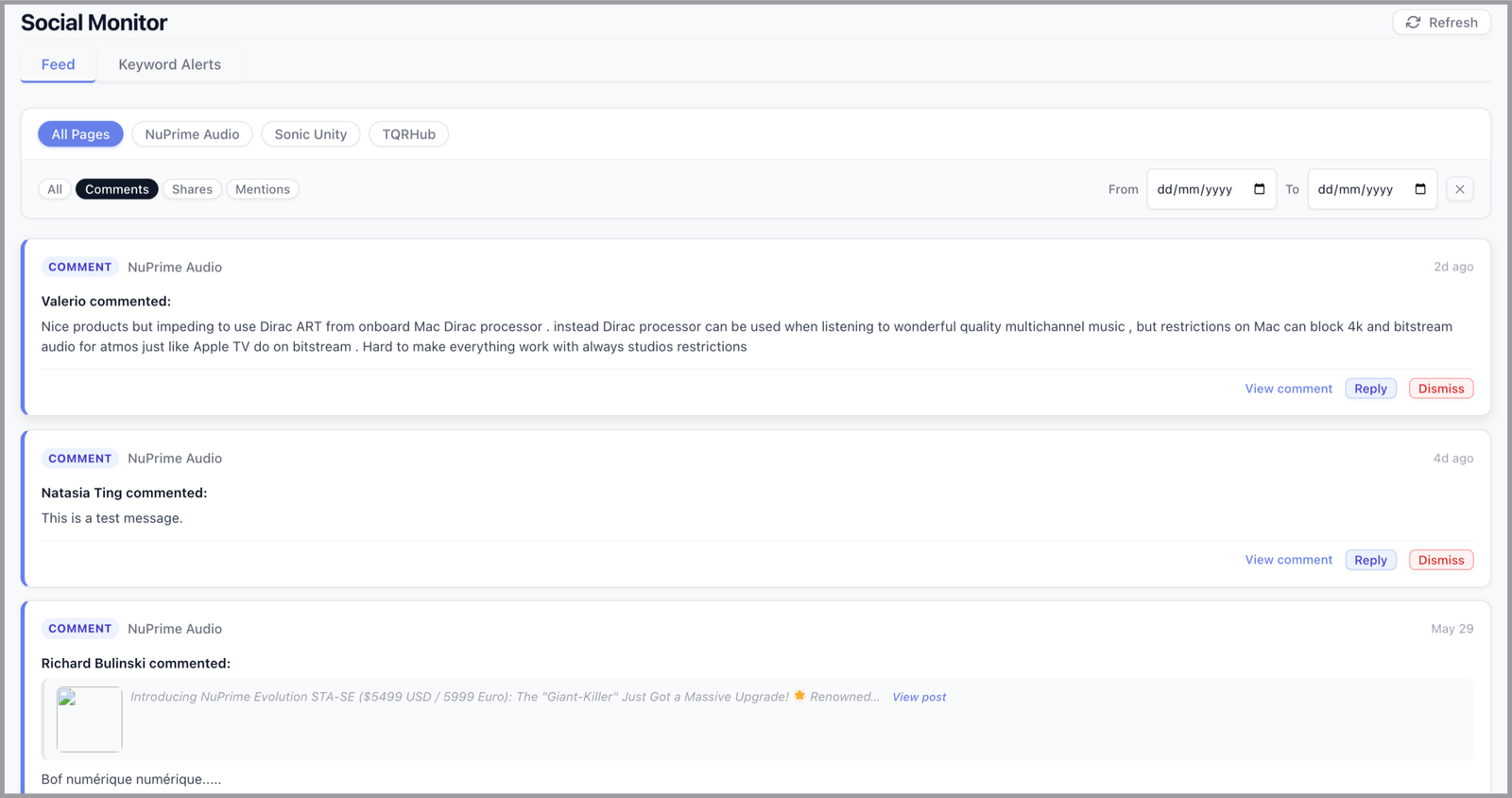Click the refresh arrows icon

click(1413, 23)
